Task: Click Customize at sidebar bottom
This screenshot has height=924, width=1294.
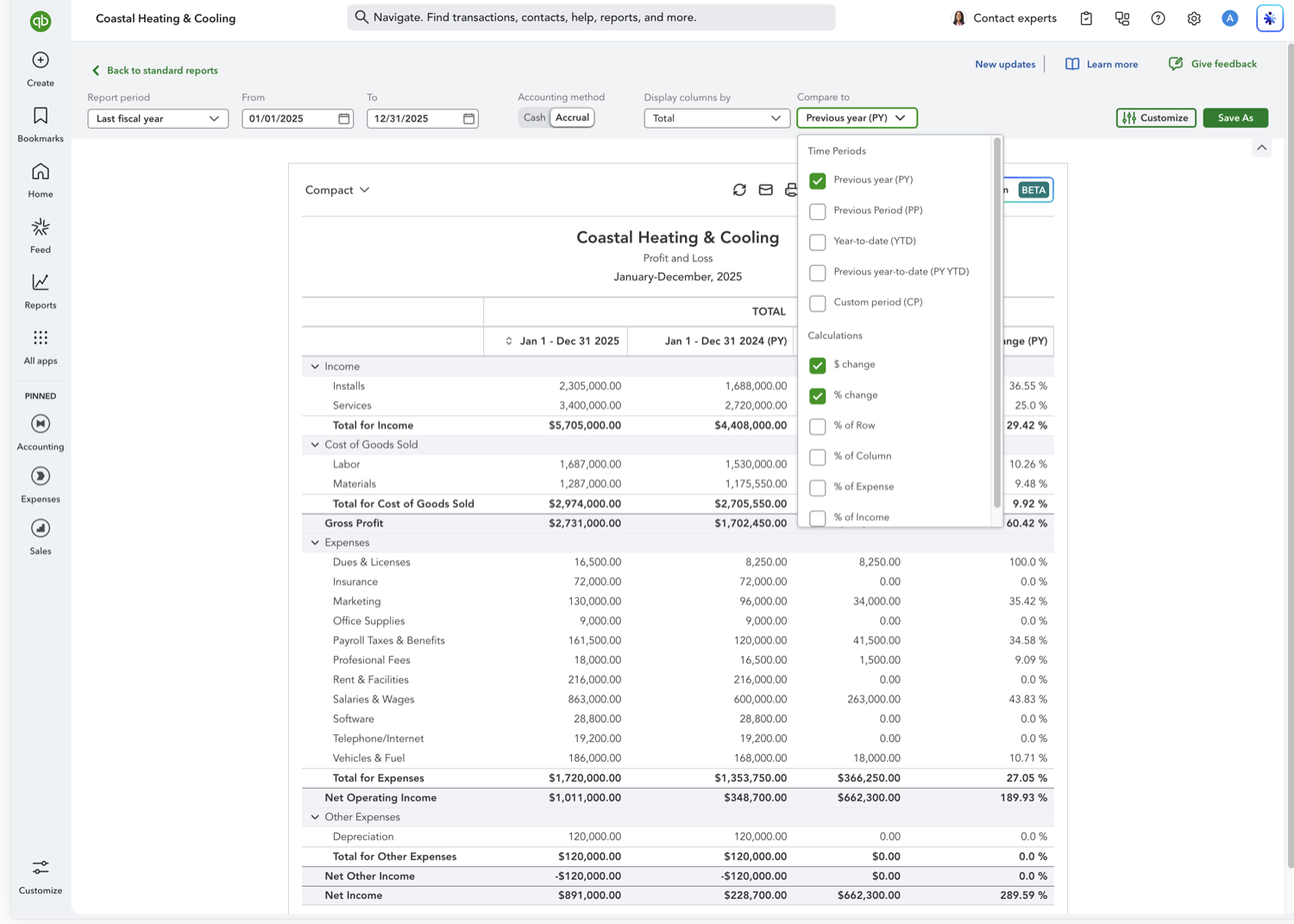Action: (41, 877)
